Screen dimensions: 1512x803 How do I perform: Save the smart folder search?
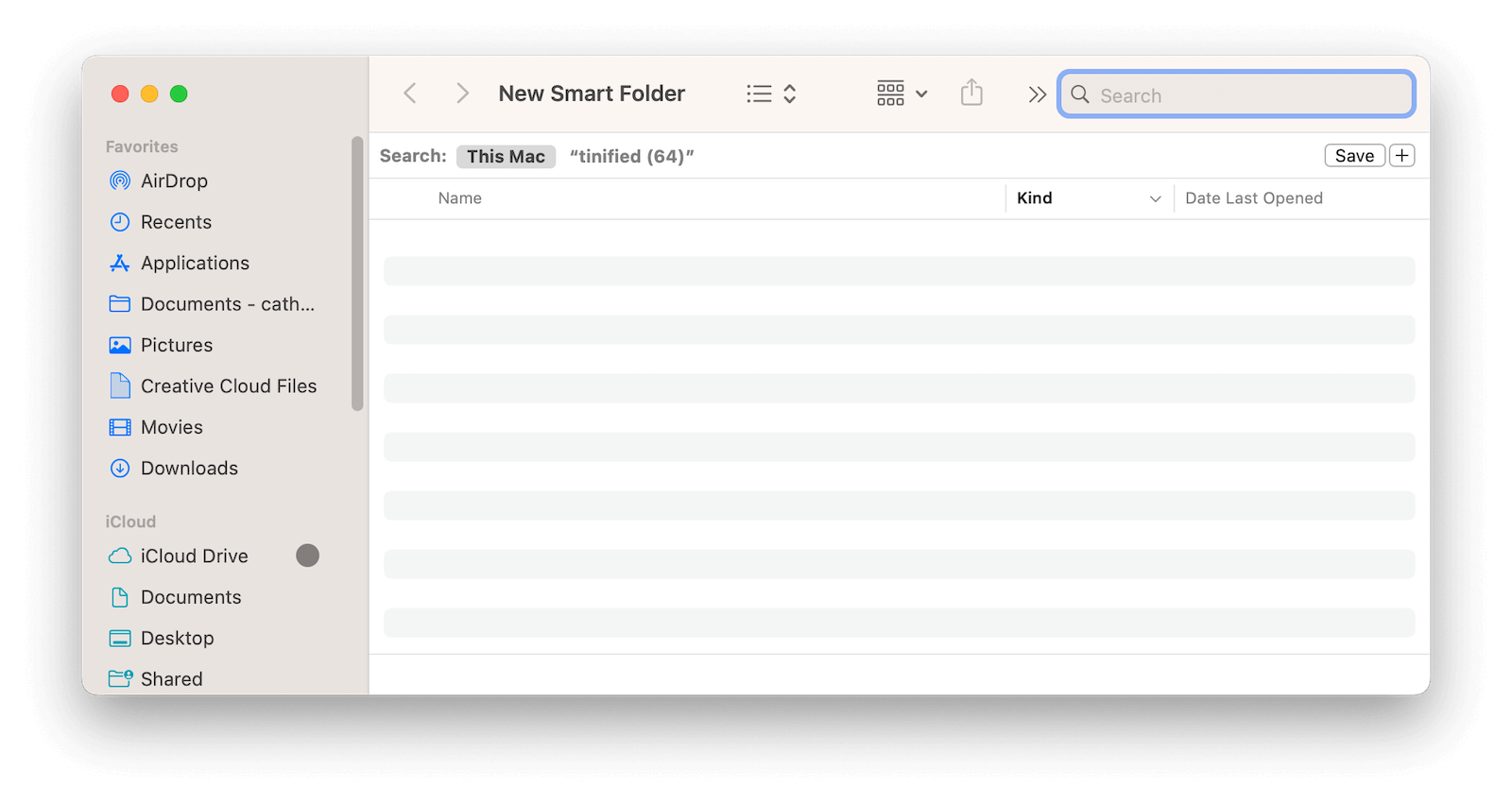pos(1354,156)
